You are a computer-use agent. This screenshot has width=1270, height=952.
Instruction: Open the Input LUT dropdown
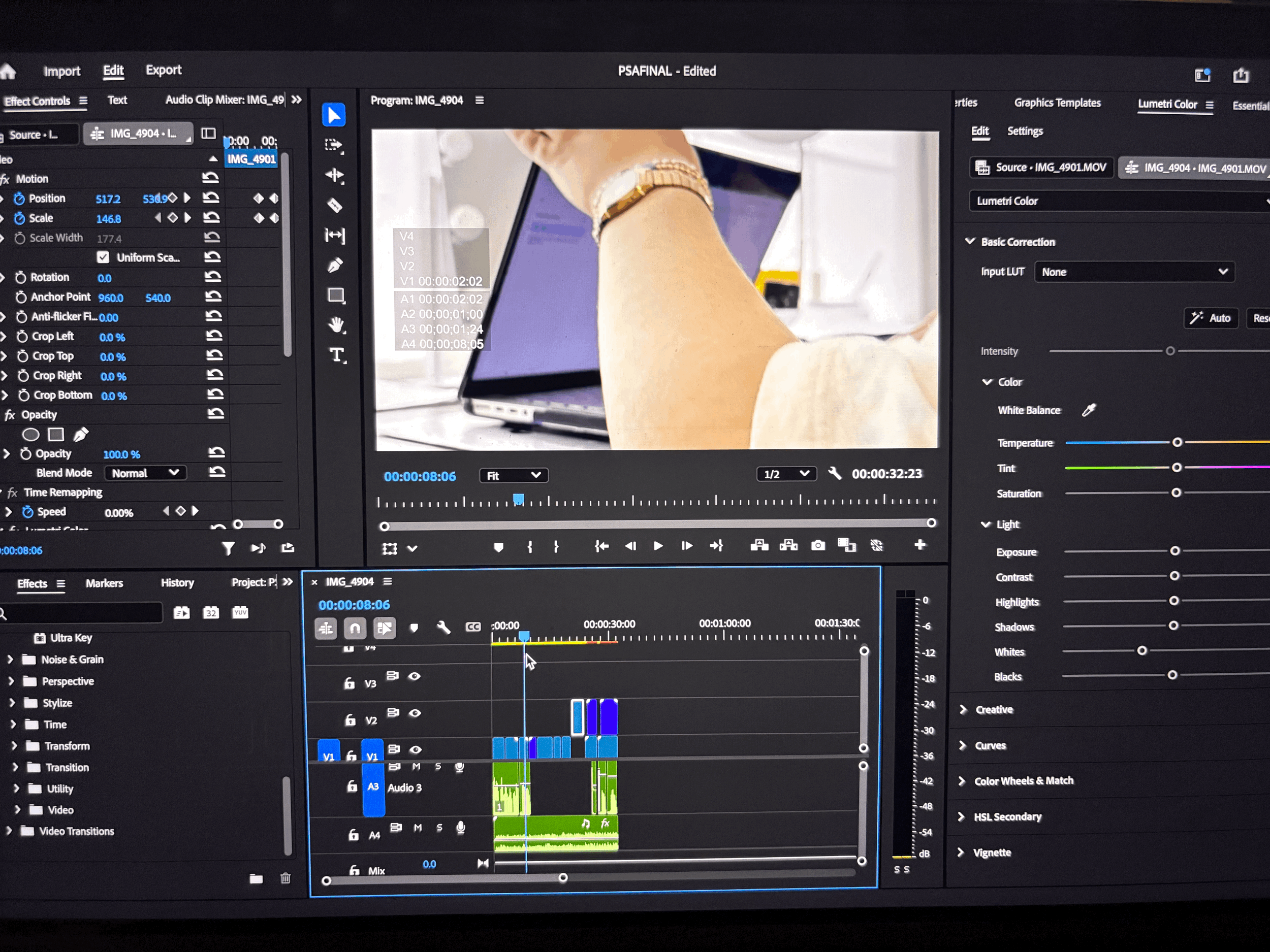1134,272
